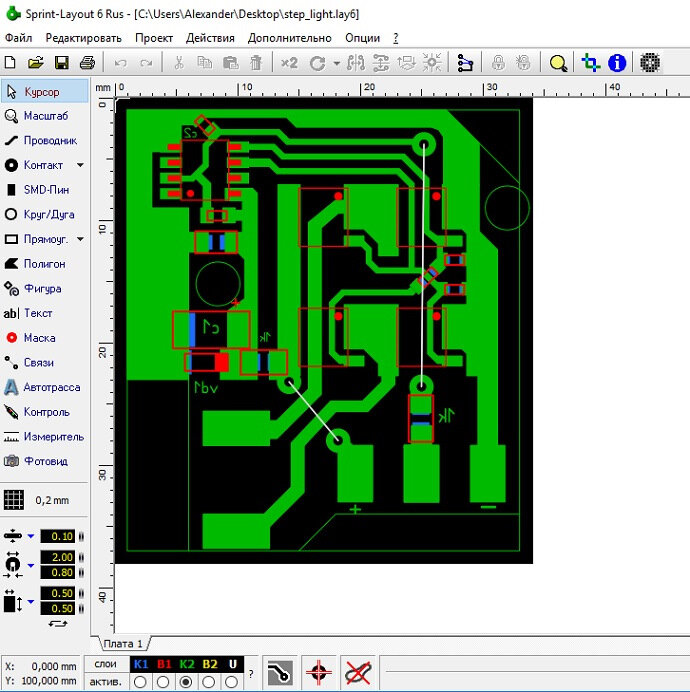This screenshot has height=692, width=690.
Task: Click the track width field 0.10
Action: [x=58, y=537]
